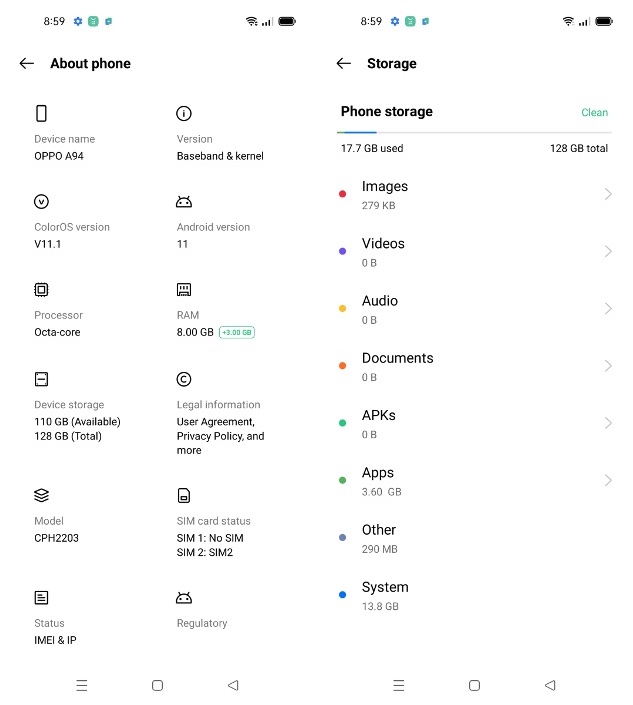
Task: Tap the home button under the Storage screen
Action: tap(474, 685)
